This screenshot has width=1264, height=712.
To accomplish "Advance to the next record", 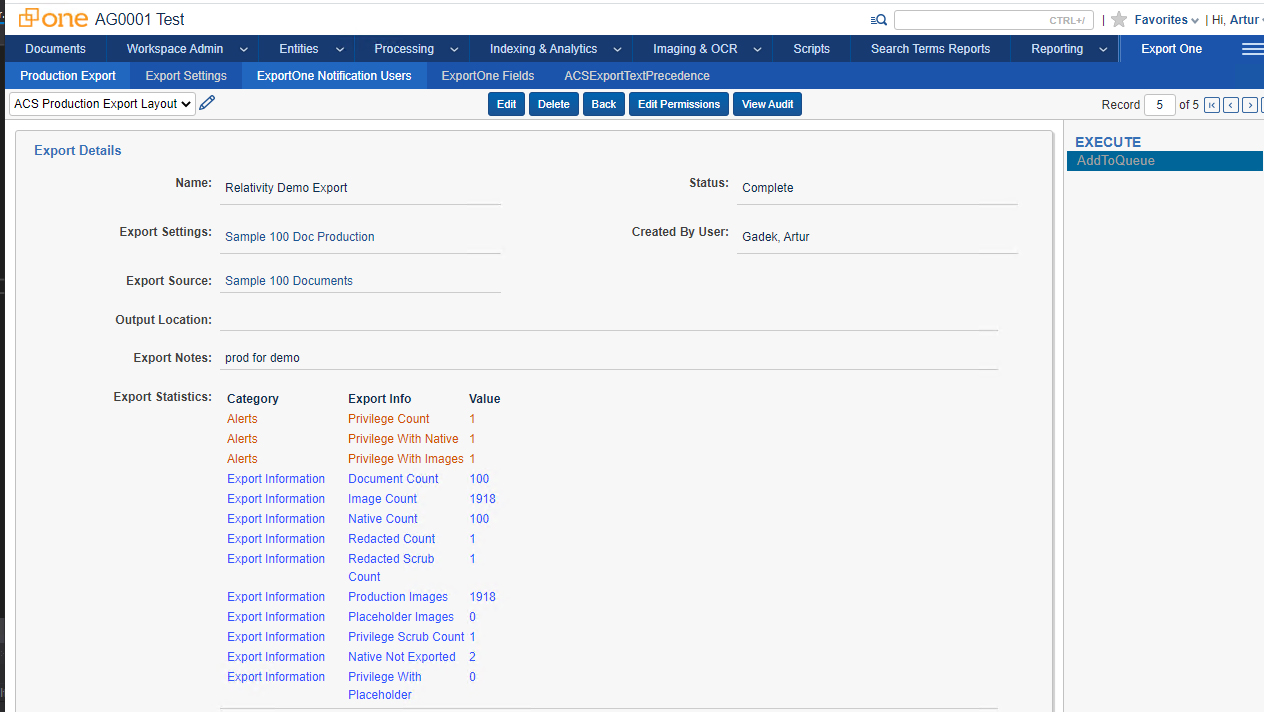I will [x=1250, y=104].
